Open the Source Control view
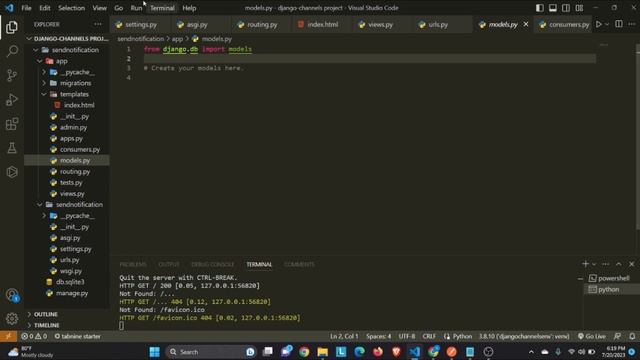The height and width of the screenshot is (360, 640). coord(12,76)
